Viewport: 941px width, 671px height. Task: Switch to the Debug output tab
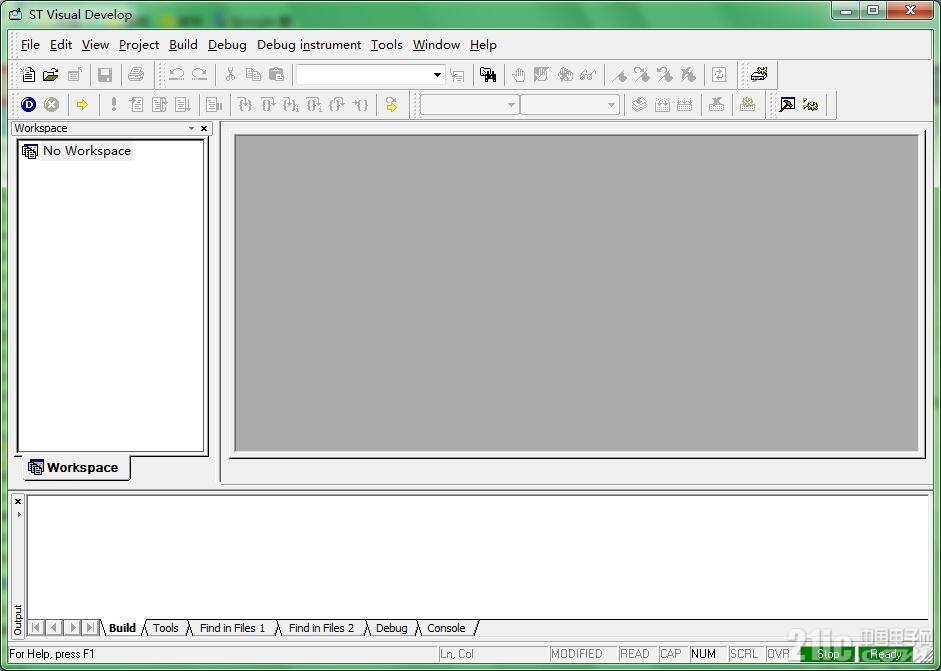click(391, 628)
